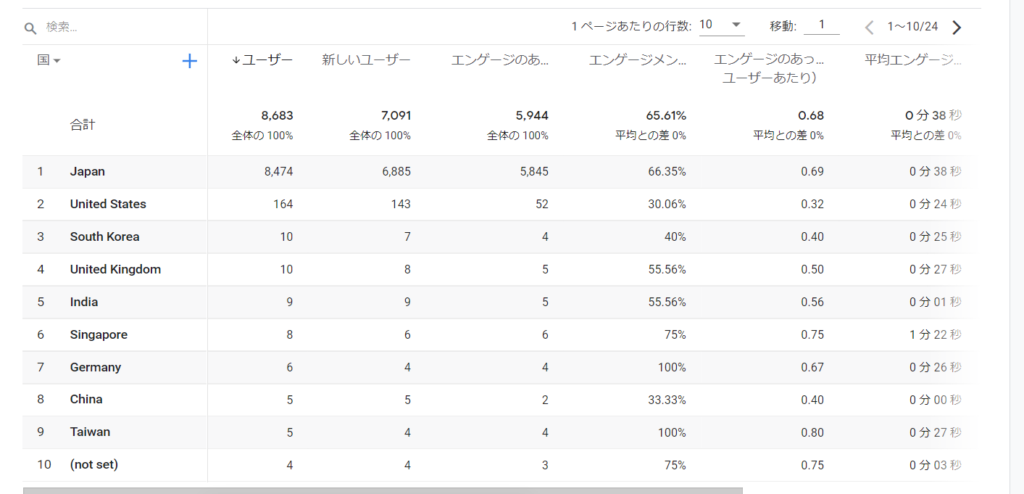Click the total users value 8,683
The width and height of the screenshot is (1024, 494).
tap(277, 116)
